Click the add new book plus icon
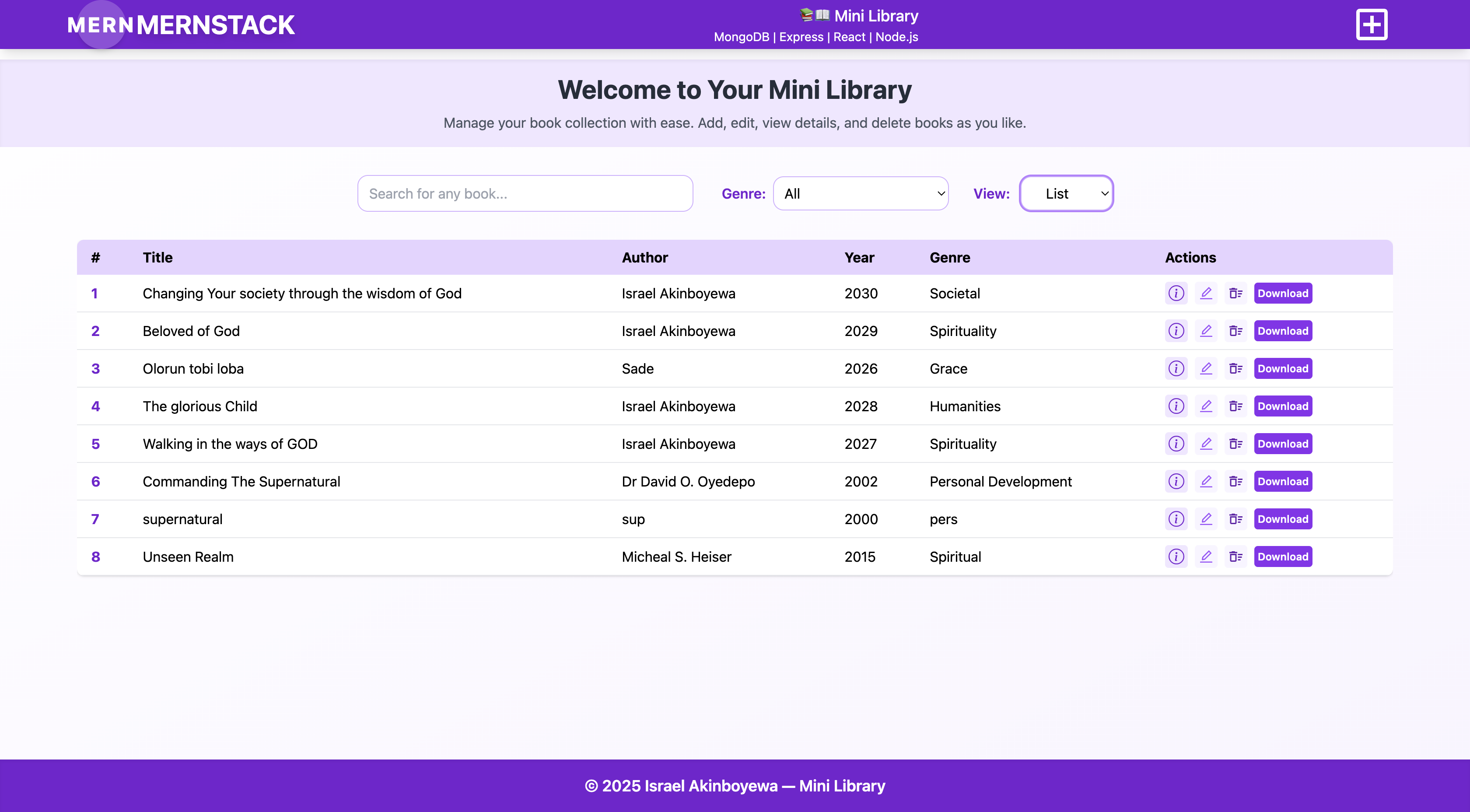 coord(1371,24)
